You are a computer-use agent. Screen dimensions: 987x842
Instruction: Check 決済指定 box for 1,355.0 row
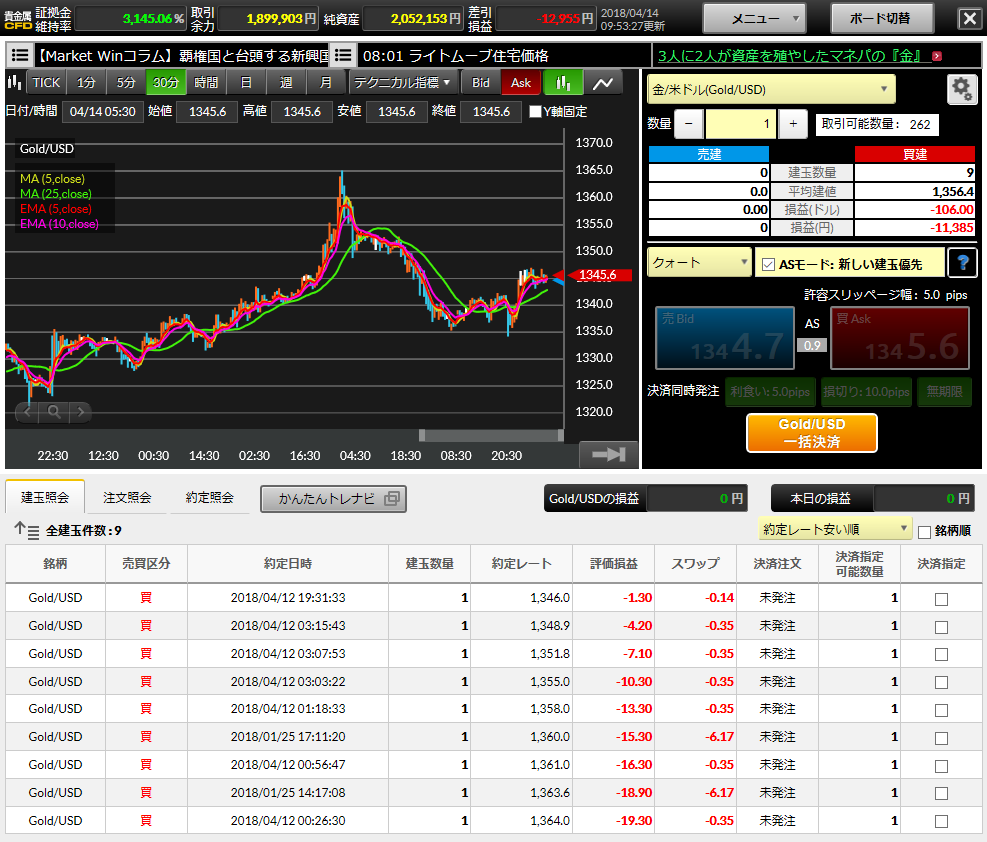point(941,682)
